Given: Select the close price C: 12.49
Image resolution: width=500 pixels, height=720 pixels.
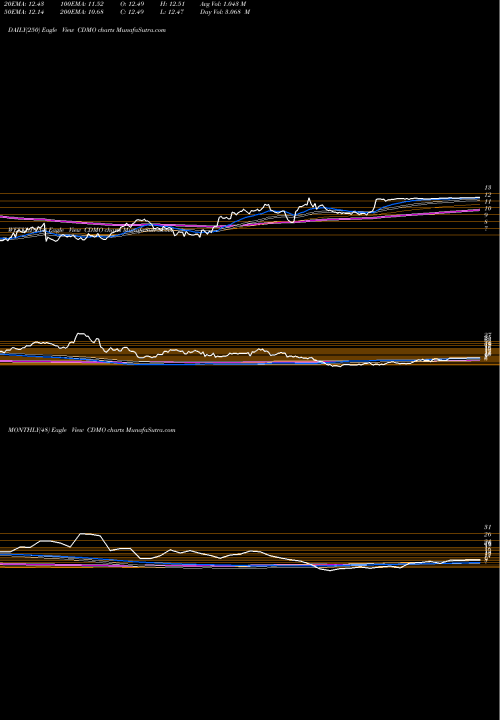Looking at the screenshot, I should pos(133,12).
